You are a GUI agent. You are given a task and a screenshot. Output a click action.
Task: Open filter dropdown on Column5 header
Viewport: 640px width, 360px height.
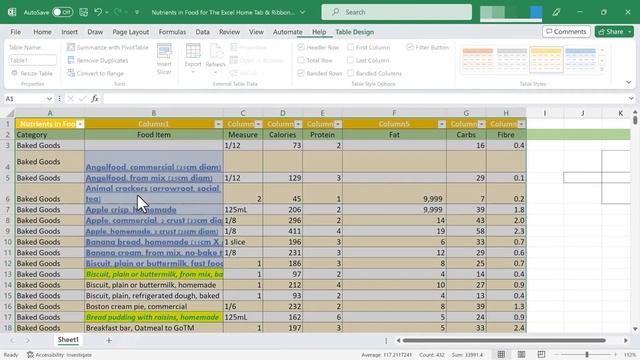click(442, 124)
